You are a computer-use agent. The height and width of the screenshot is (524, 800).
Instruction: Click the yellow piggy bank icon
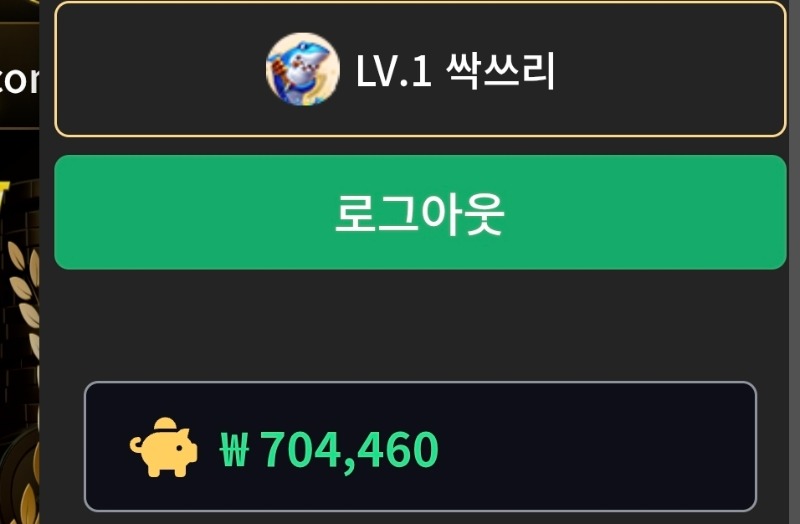(164, 447)
